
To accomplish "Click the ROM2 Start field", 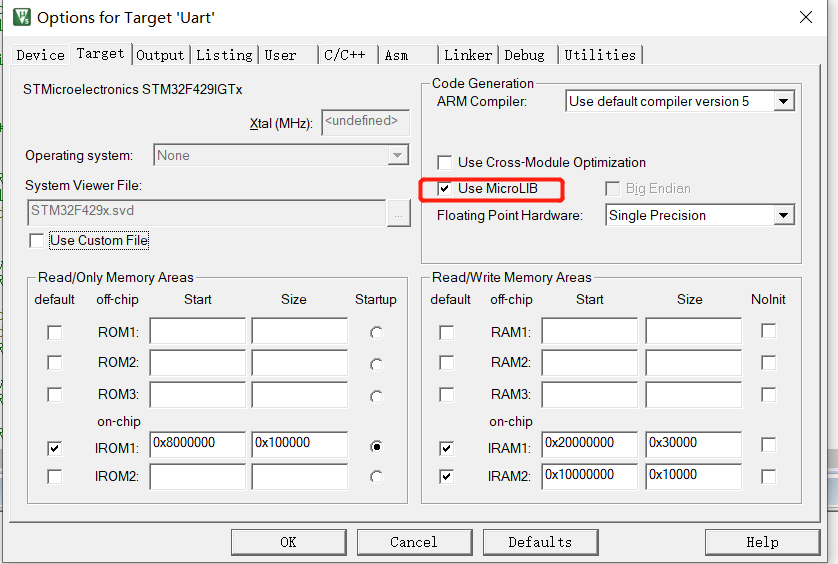I will pos(198,362).
